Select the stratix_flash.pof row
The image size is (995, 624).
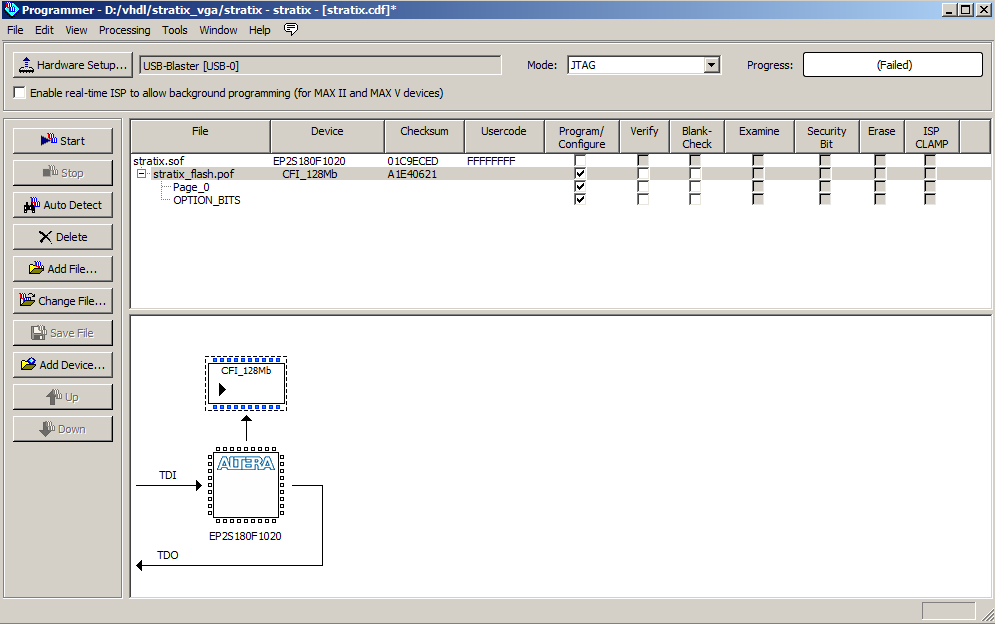[560, 173]
